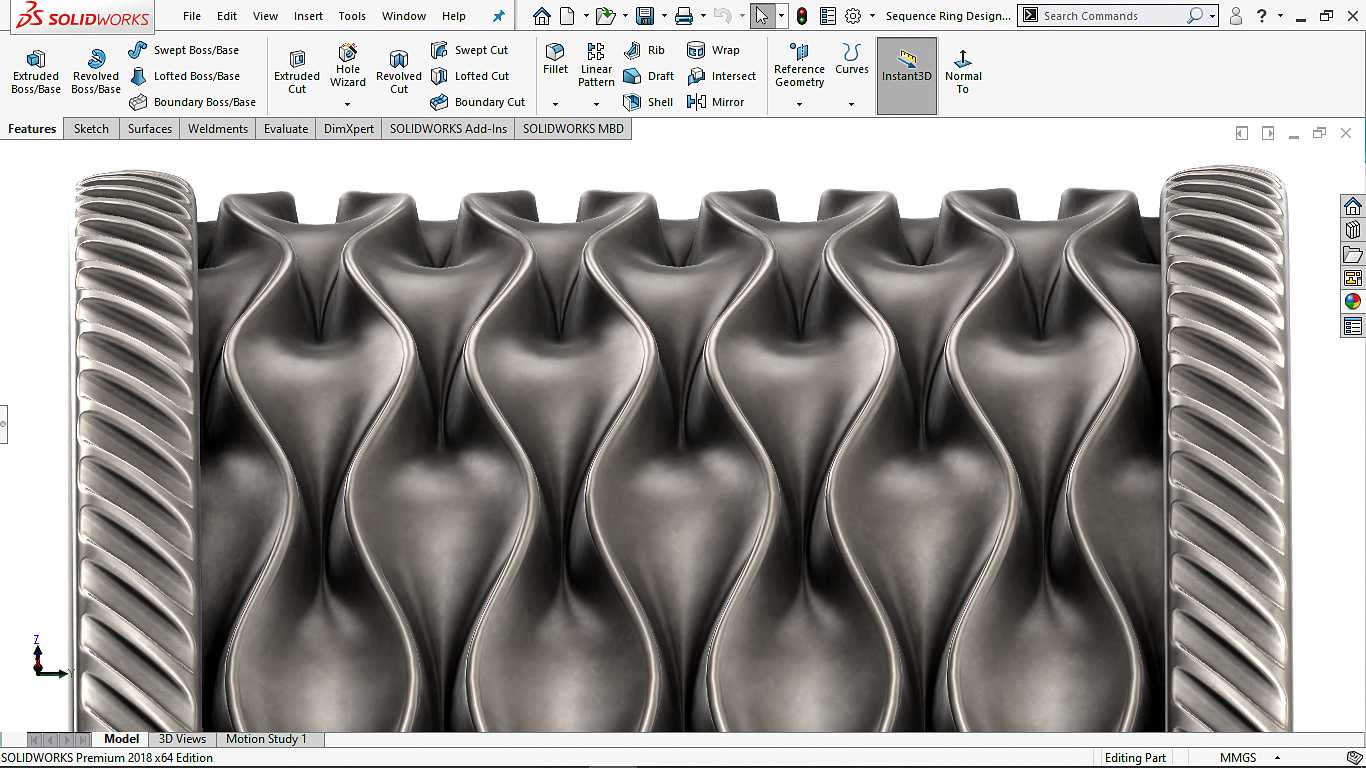The width and height of the screenshot is (1366, 768).
Task: Toggle the Instant3D button
Action: (907, 76)
